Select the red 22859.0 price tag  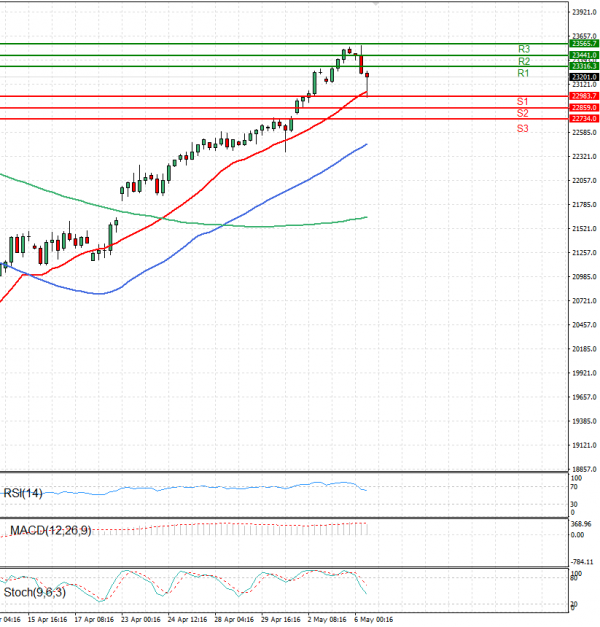coord(584,108)
